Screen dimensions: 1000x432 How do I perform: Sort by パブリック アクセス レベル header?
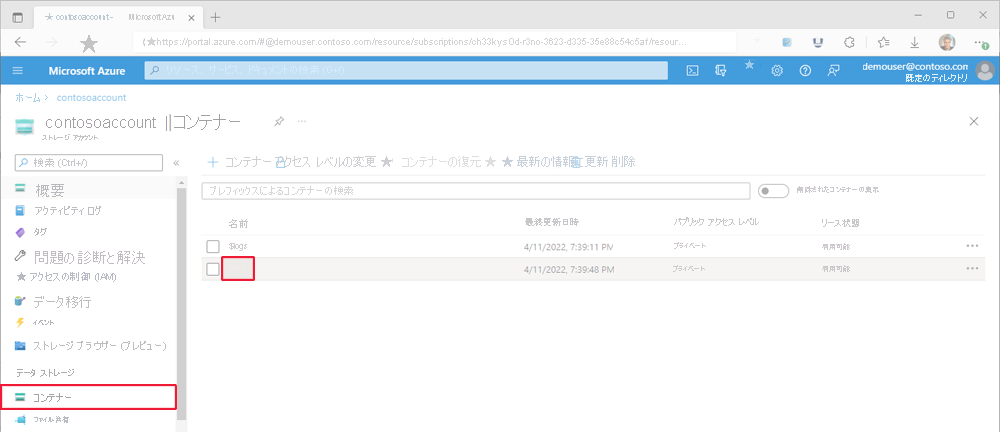[x=716, y=223]
